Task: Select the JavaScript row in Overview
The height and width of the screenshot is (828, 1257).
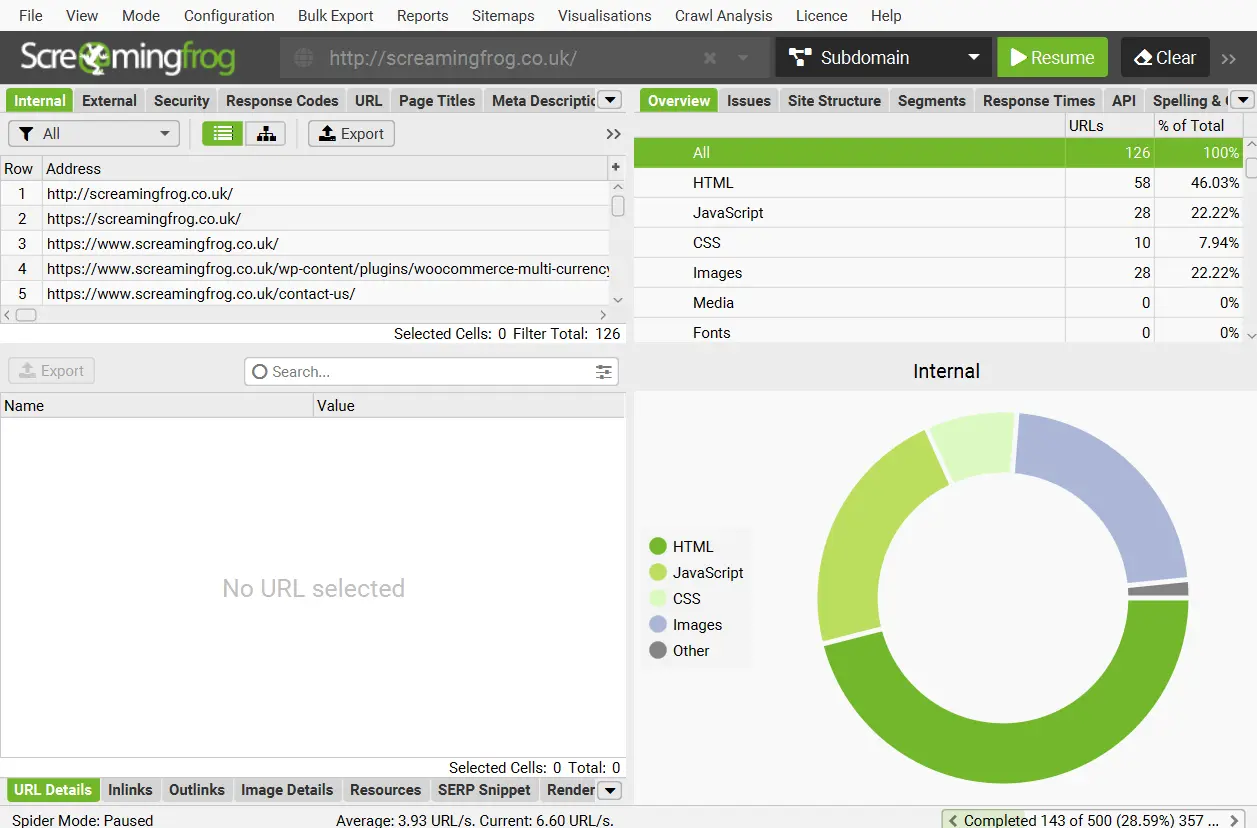Action: click(x=938, y=213)
